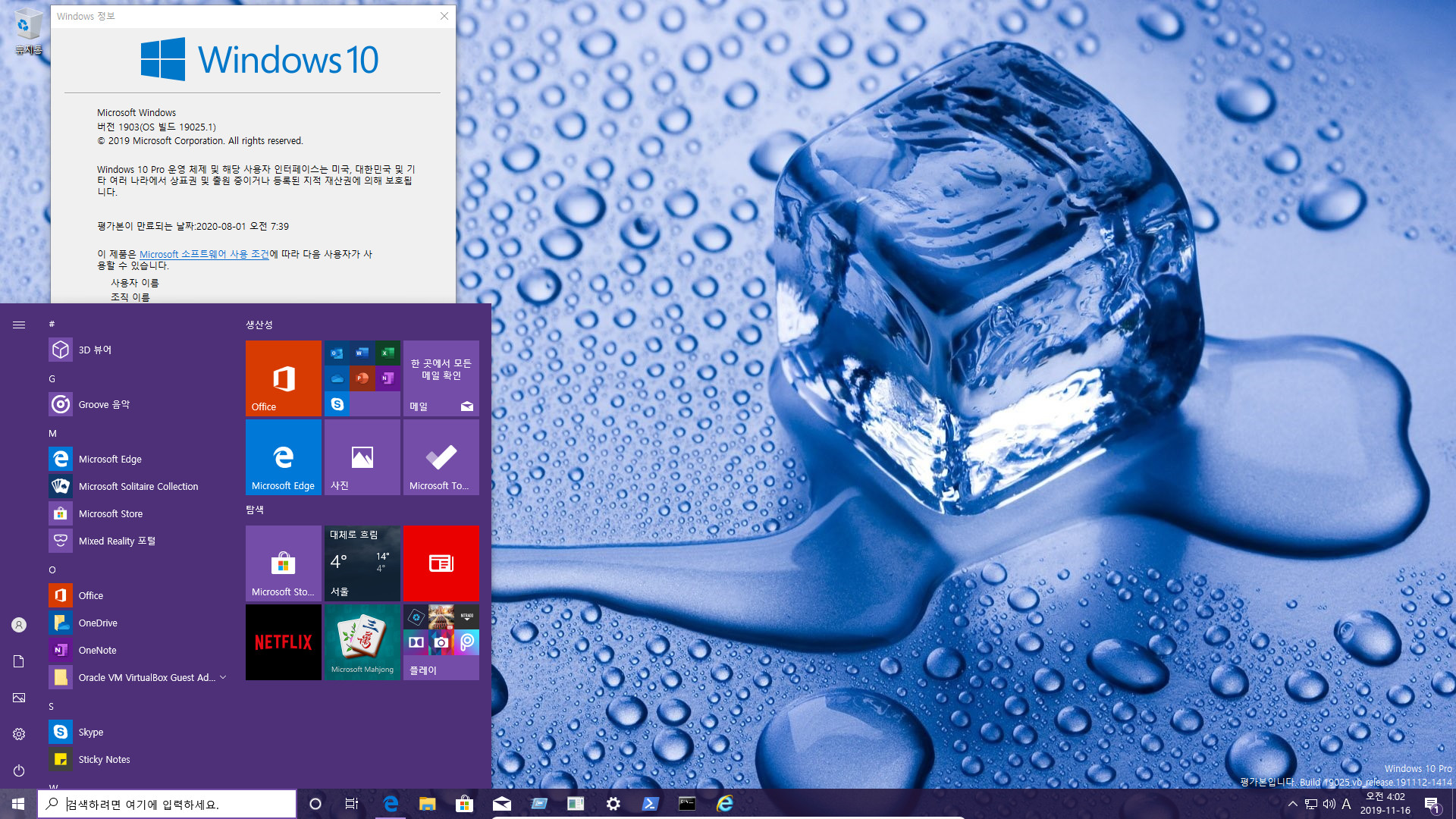This screenshot has width=1456, height=819.
Task: Jump via the letter G header
Action: tap(52, 378)
